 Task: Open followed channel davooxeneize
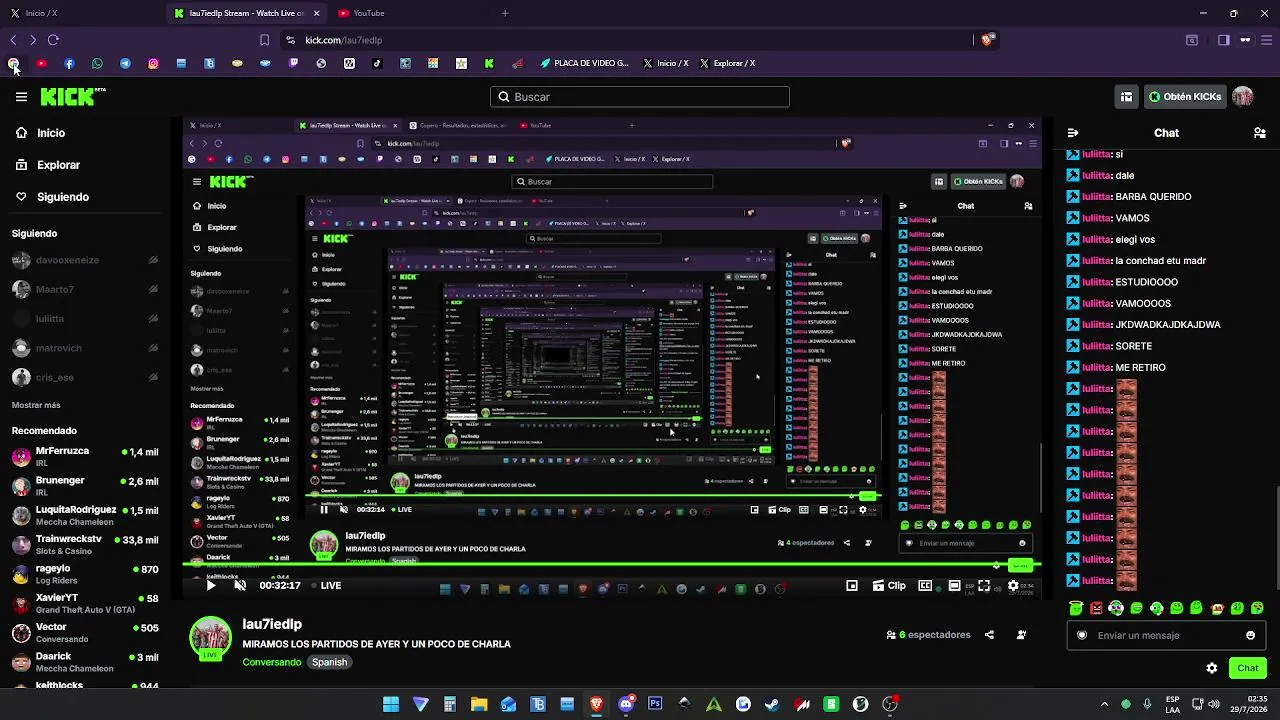coord(85,260)
